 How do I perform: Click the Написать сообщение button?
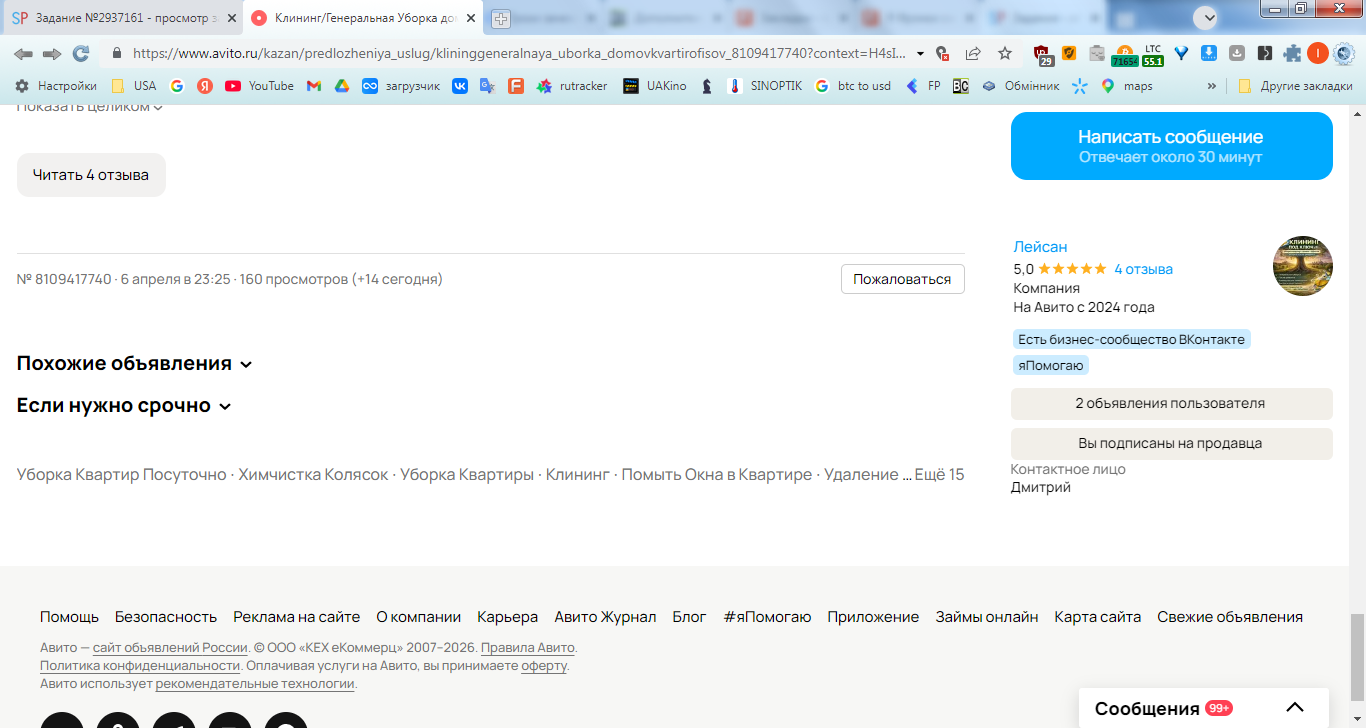coord(1172,146)
